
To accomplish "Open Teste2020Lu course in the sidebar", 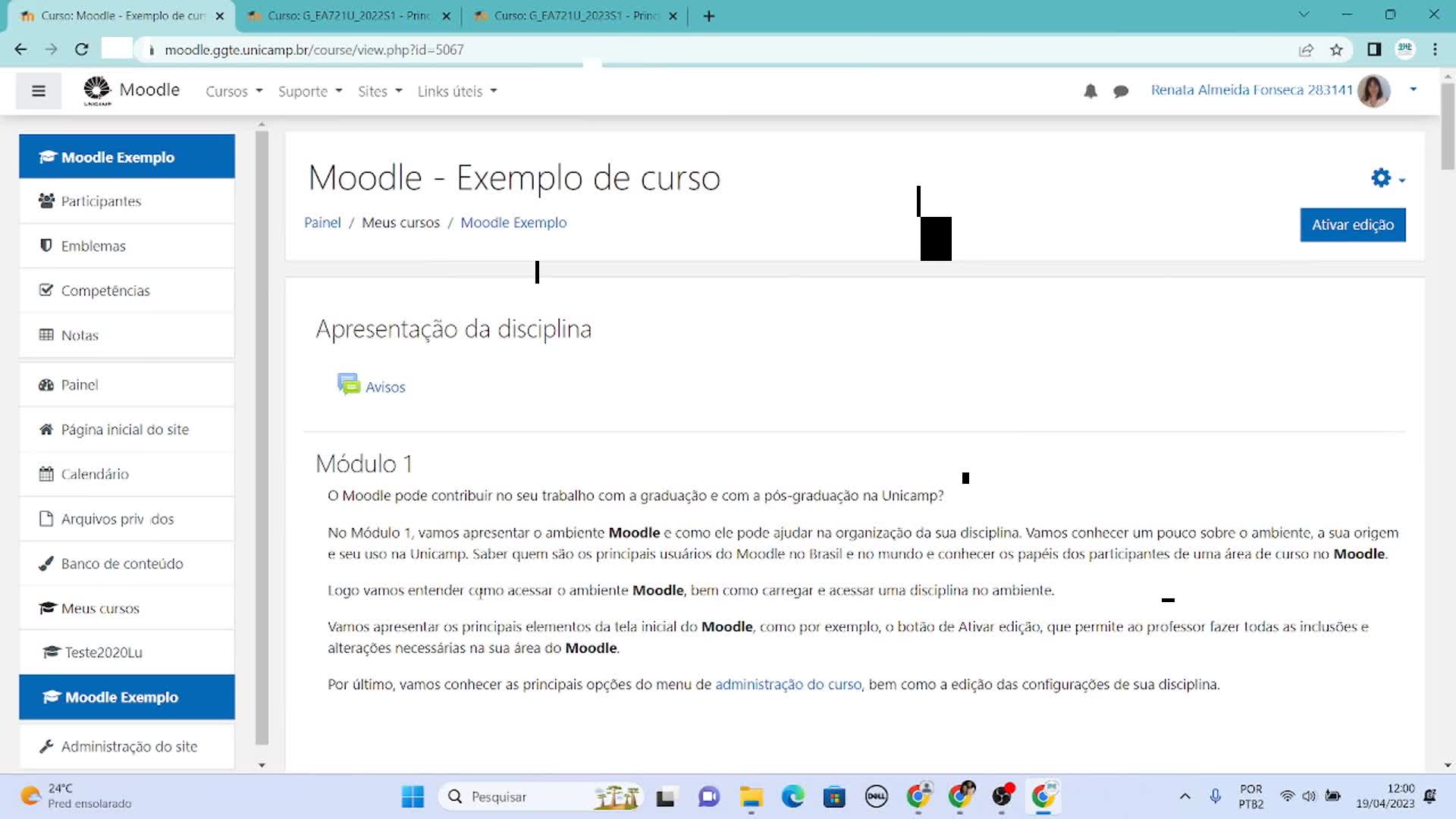I will (127, 652).
